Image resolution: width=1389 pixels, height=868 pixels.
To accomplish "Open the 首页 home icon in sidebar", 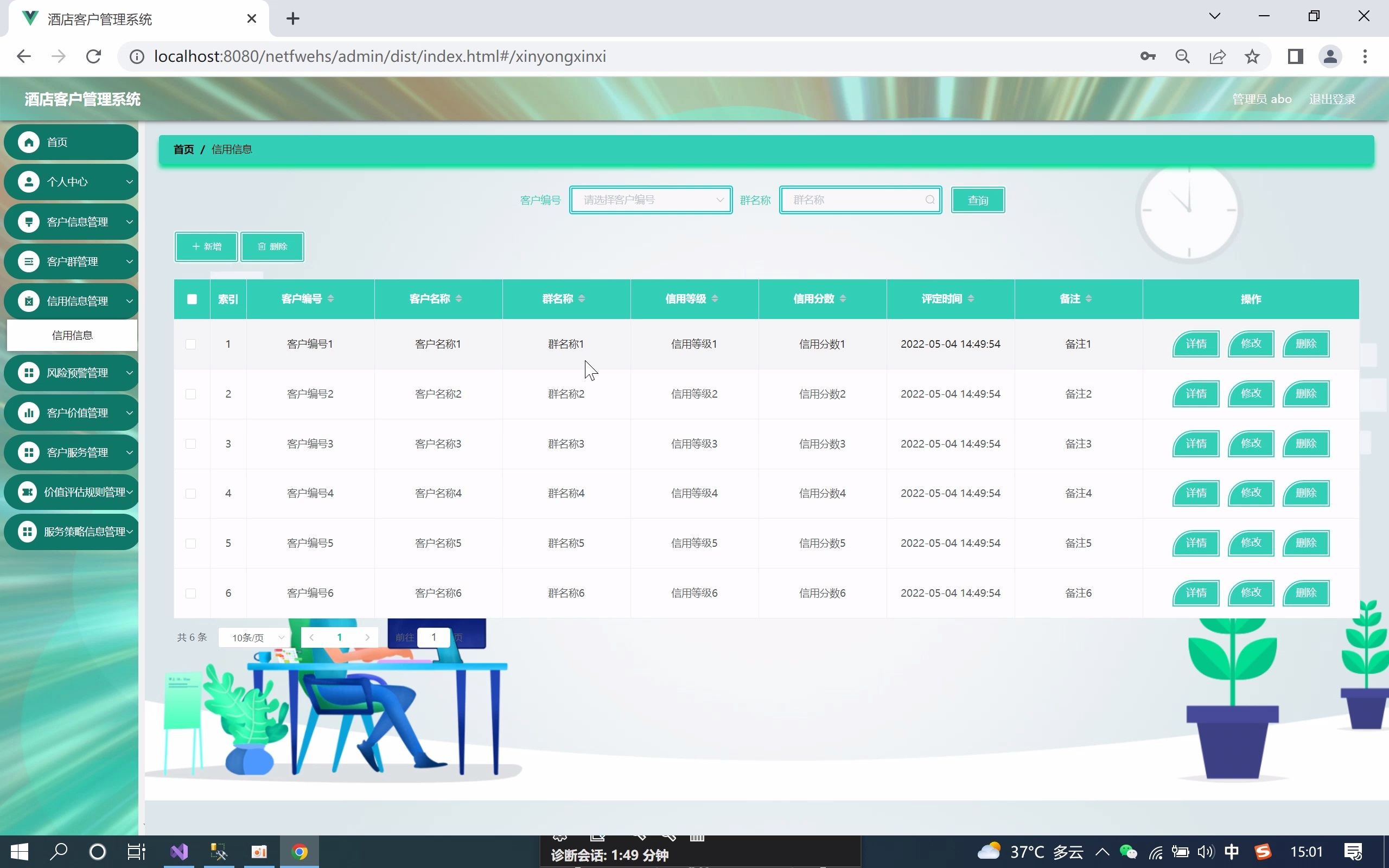I will 29,142.
